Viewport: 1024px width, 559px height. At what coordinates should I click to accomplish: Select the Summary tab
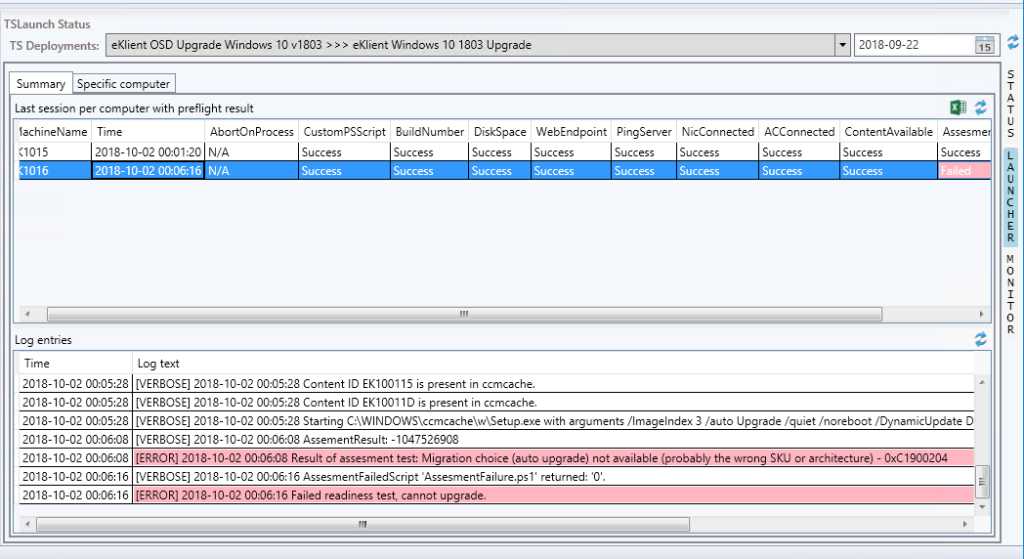point(41,84)
